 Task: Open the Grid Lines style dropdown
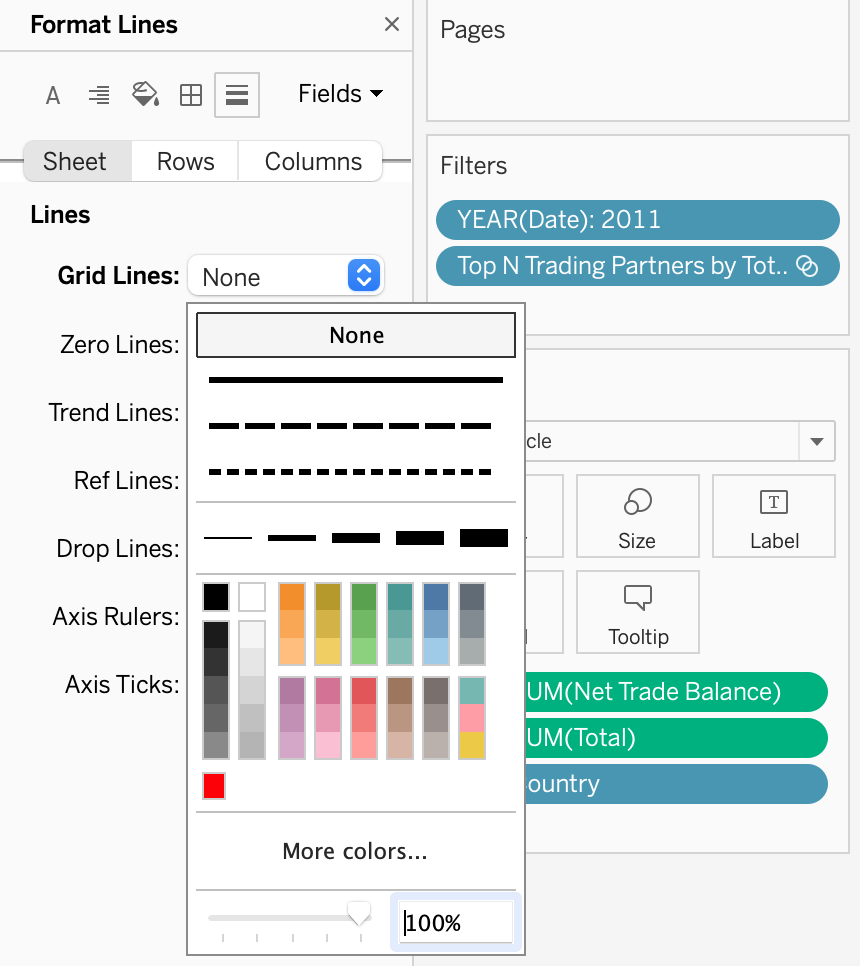pos(285,276)
